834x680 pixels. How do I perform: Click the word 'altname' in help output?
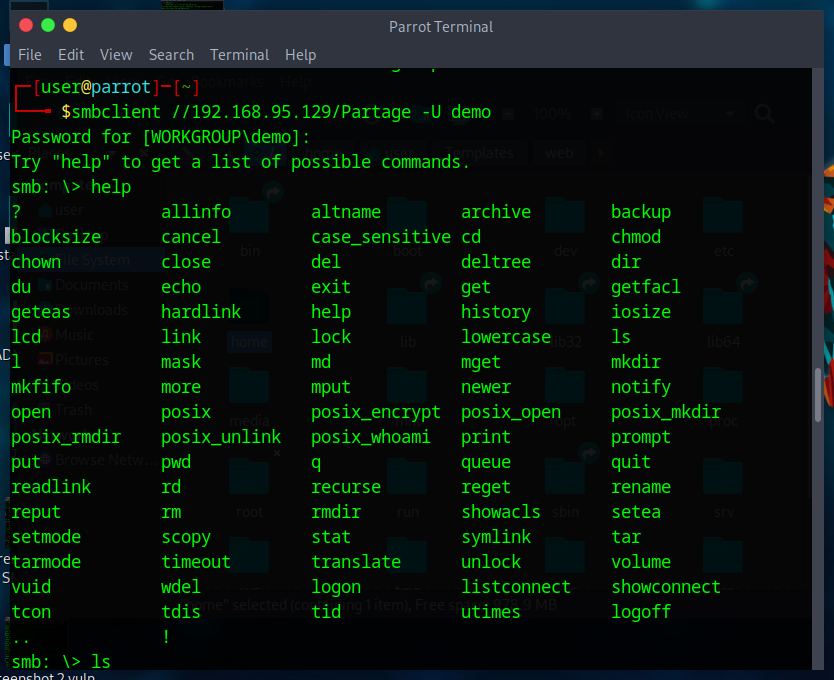click(346, 212)
